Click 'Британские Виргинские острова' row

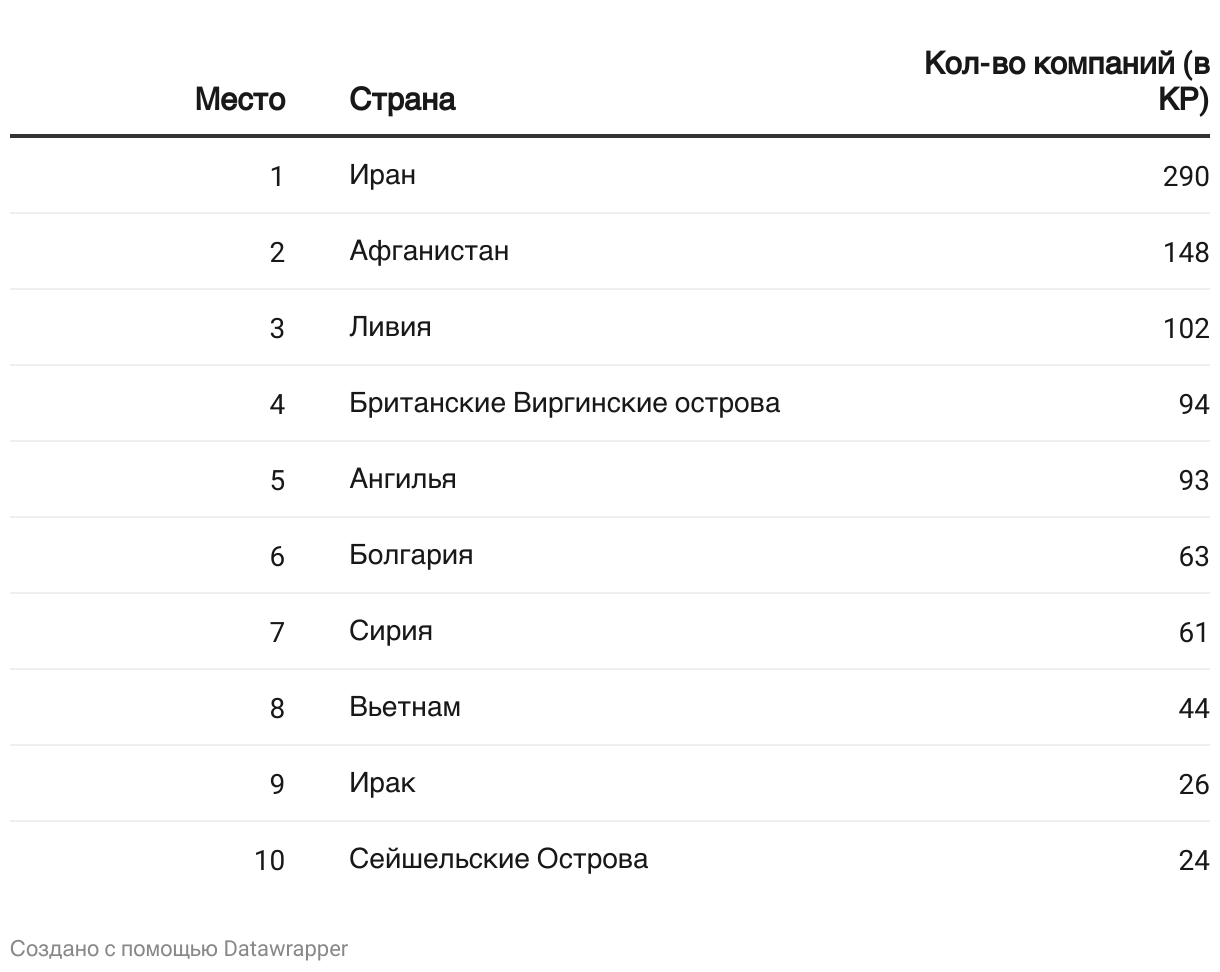(x=610, y=403)
